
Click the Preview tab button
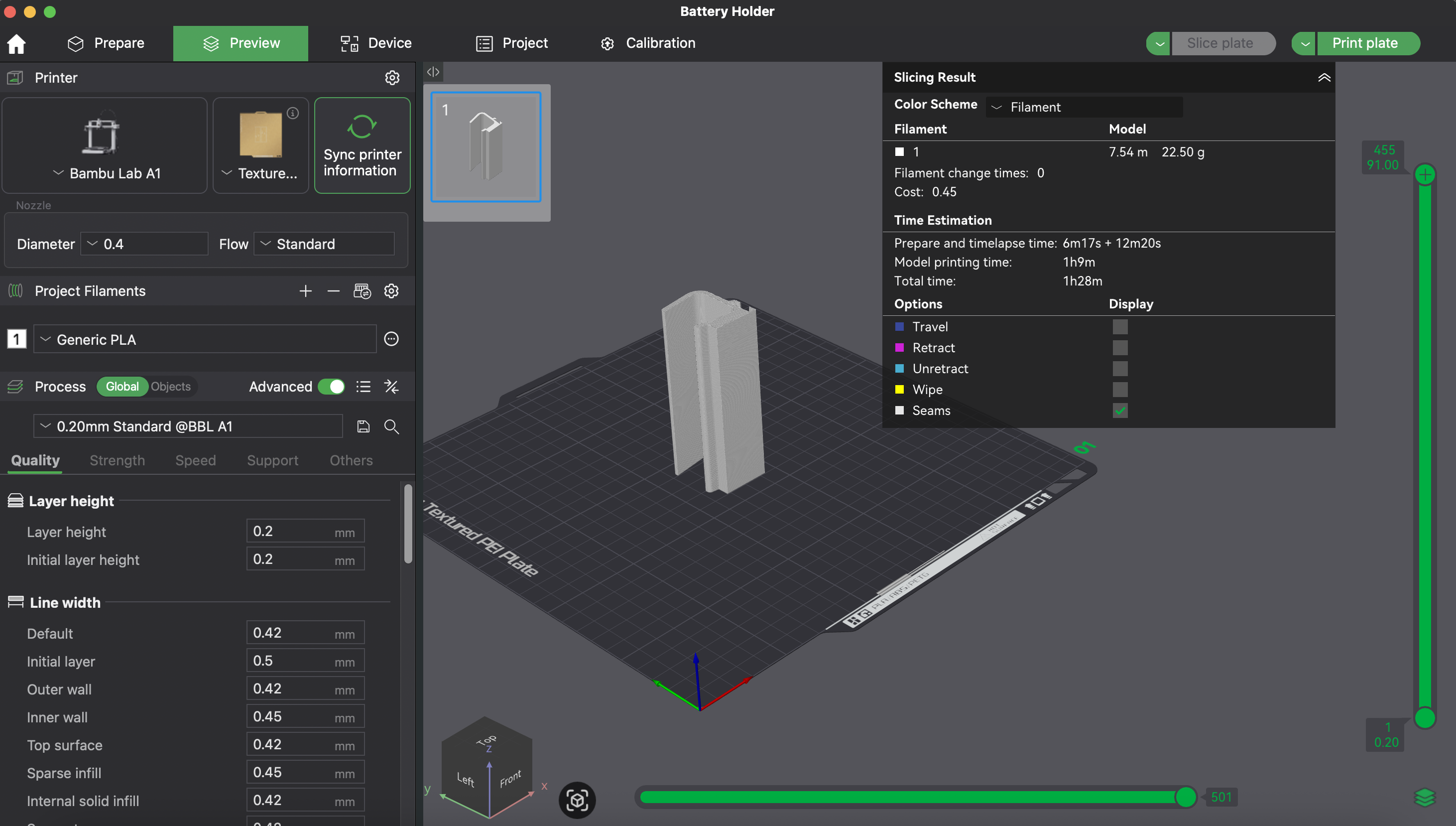(x=241, y=44)
